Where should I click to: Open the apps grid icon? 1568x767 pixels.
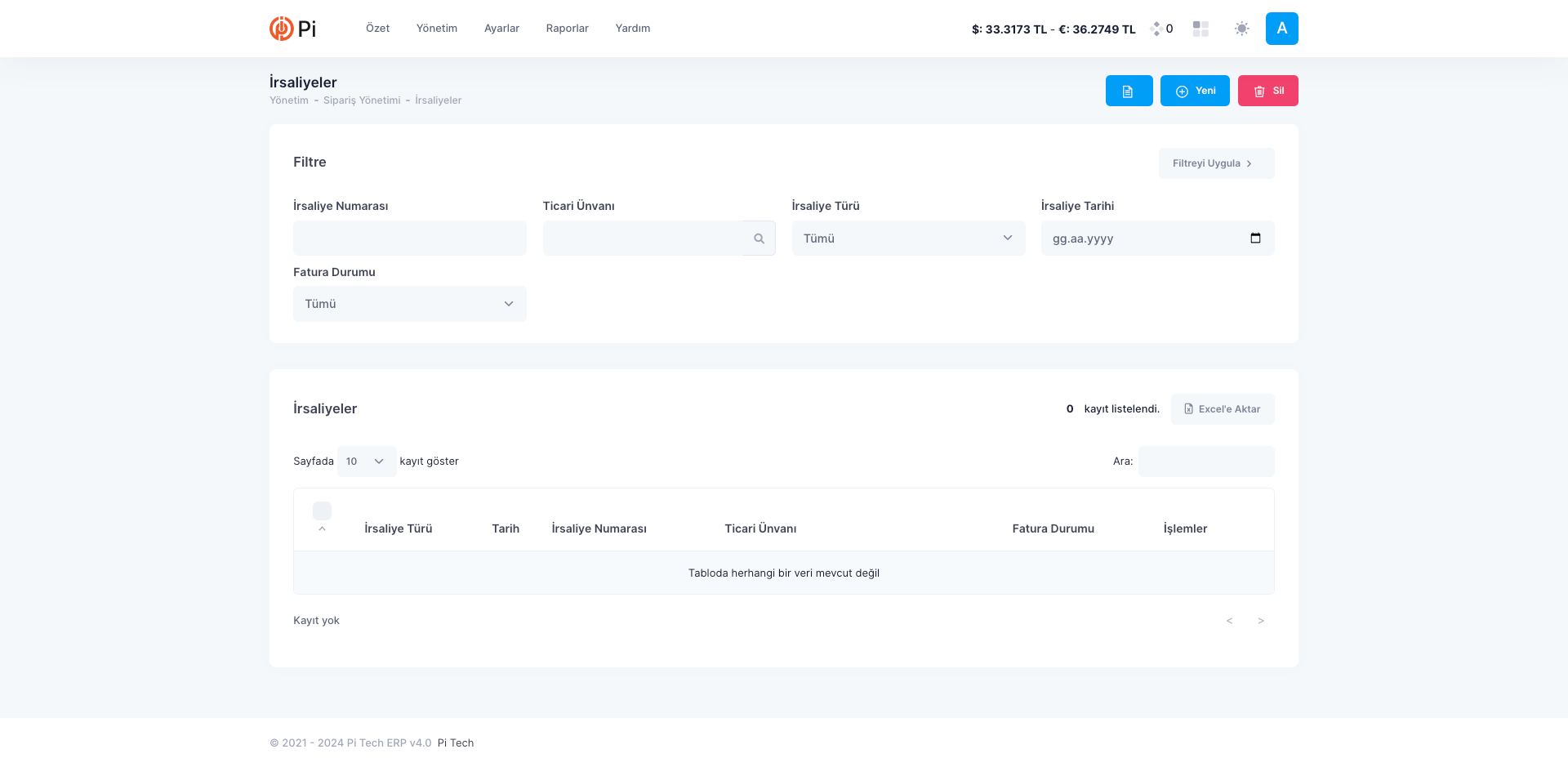[x=1200, y=29]
